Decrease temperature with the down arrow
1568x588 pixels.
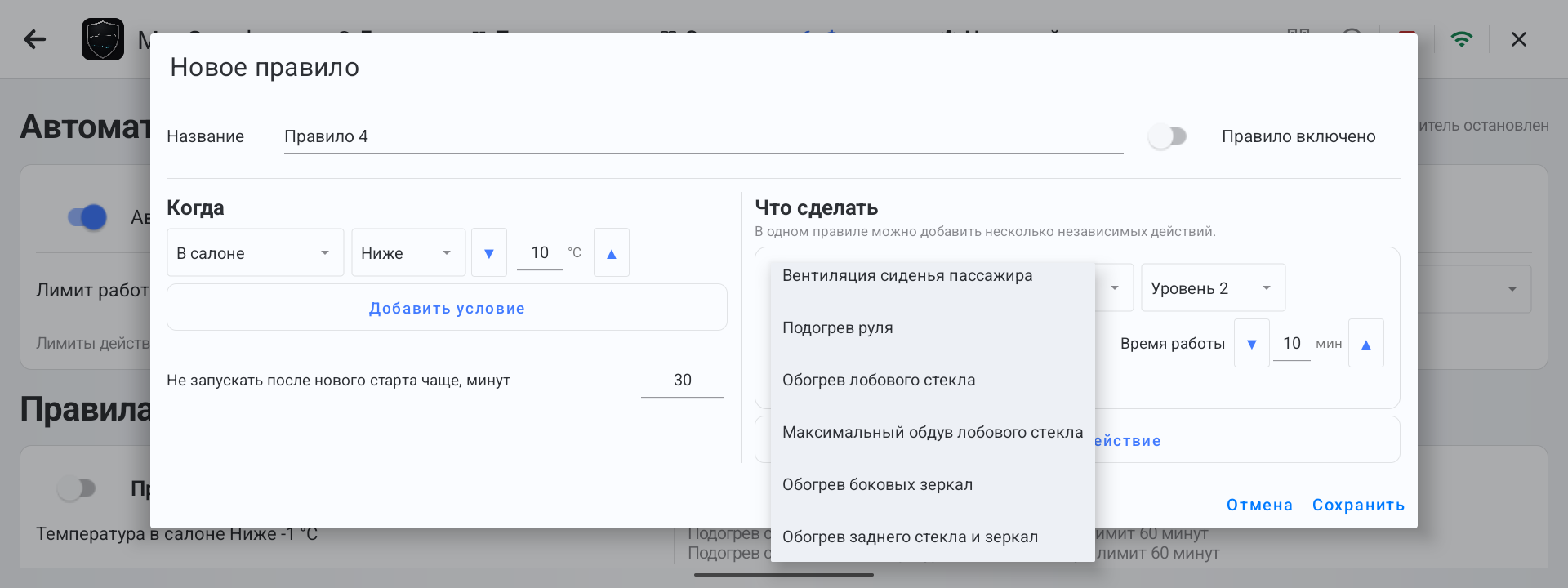coord(489,253)
